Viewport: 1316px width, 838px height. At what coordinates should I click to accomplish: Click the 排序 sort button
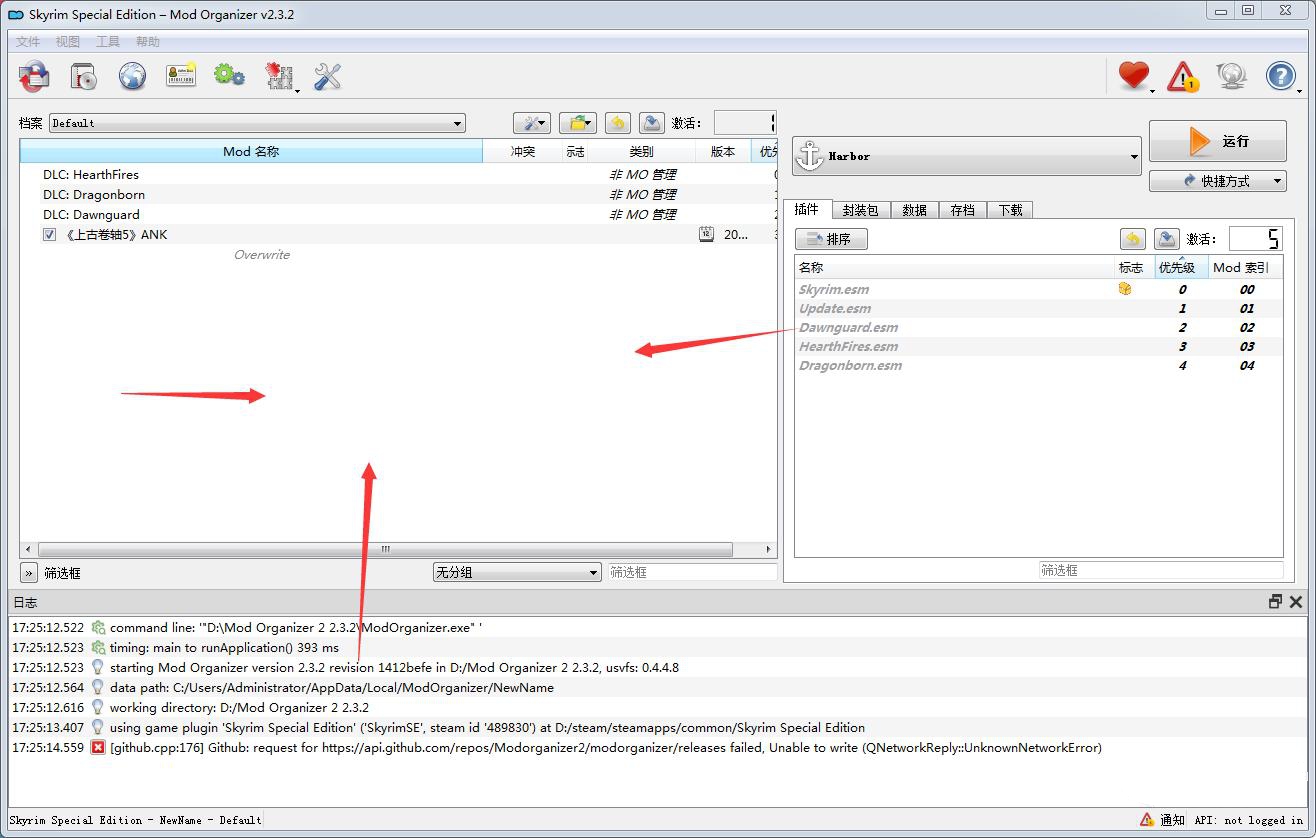coord(831,239)
